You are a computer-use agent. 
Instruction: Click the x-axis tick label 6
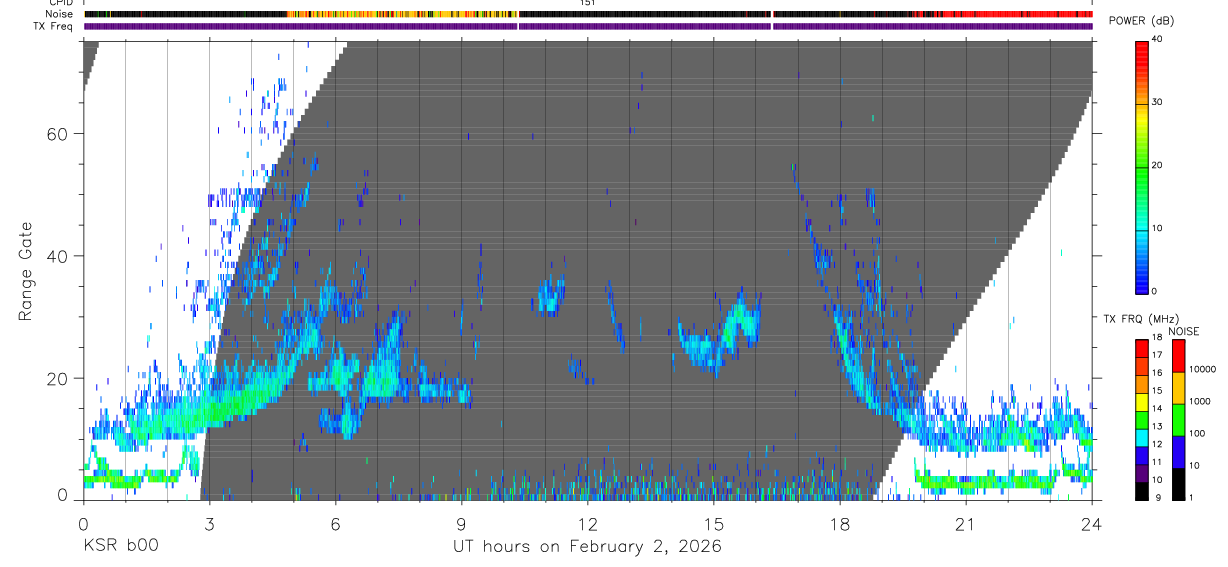coord(335,524)
